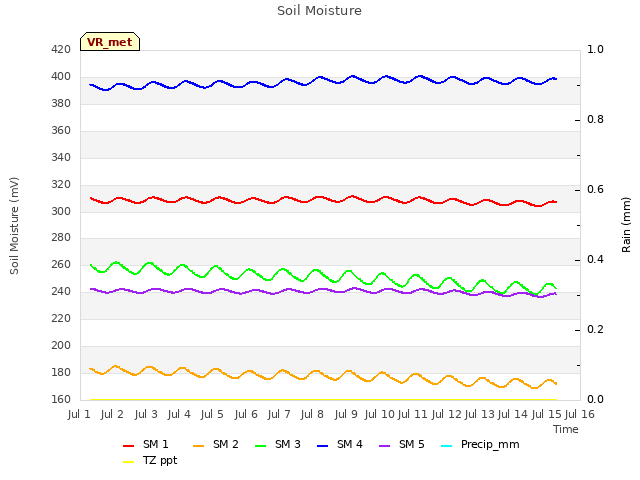Image resolution: width=640 pixels, height=480 pixels.
Task: Click the 380 left axis value
Action: click(61, 103)
